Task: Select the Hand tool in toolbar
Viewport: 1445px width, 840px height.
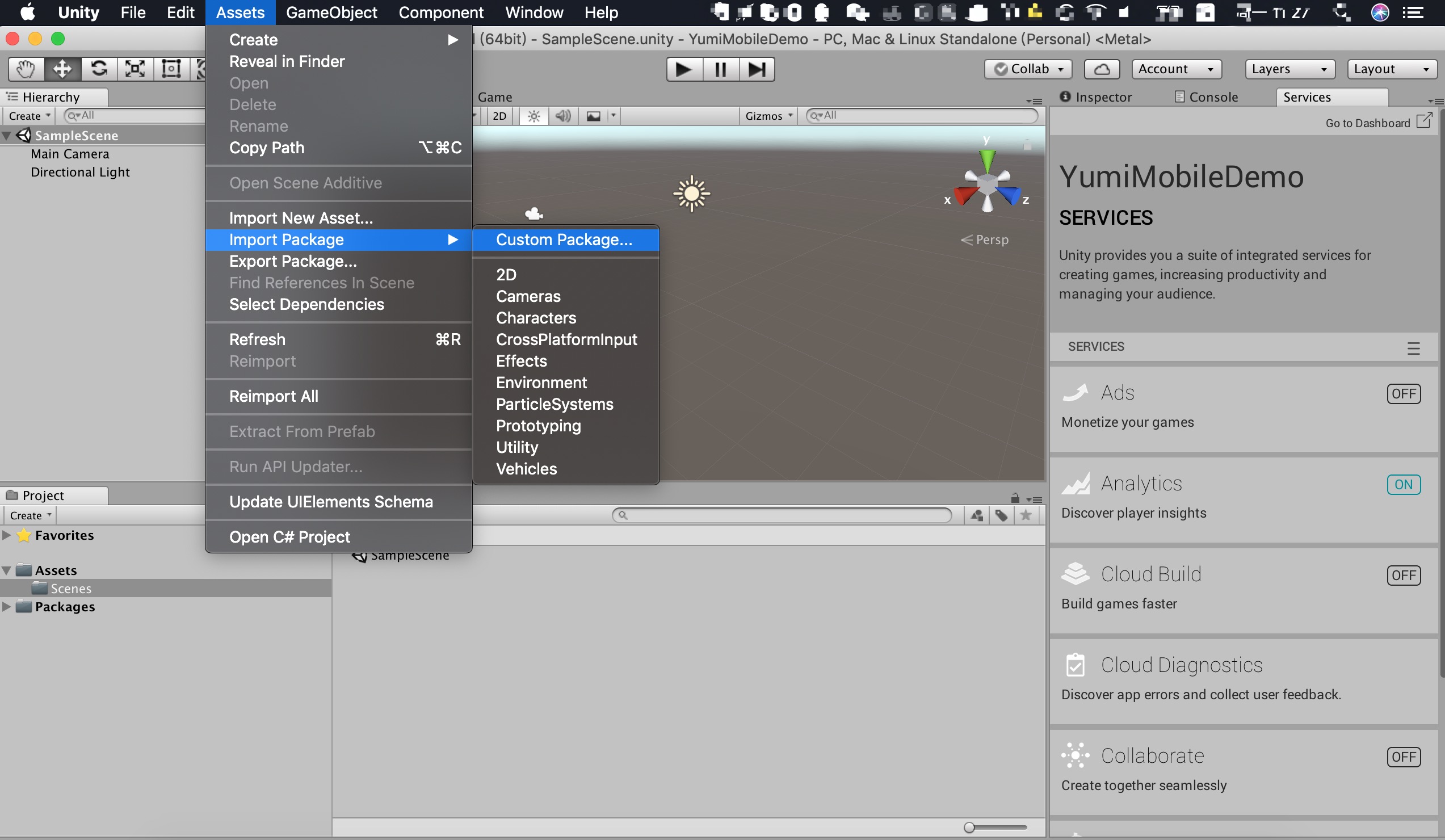Action: [25, 69]
